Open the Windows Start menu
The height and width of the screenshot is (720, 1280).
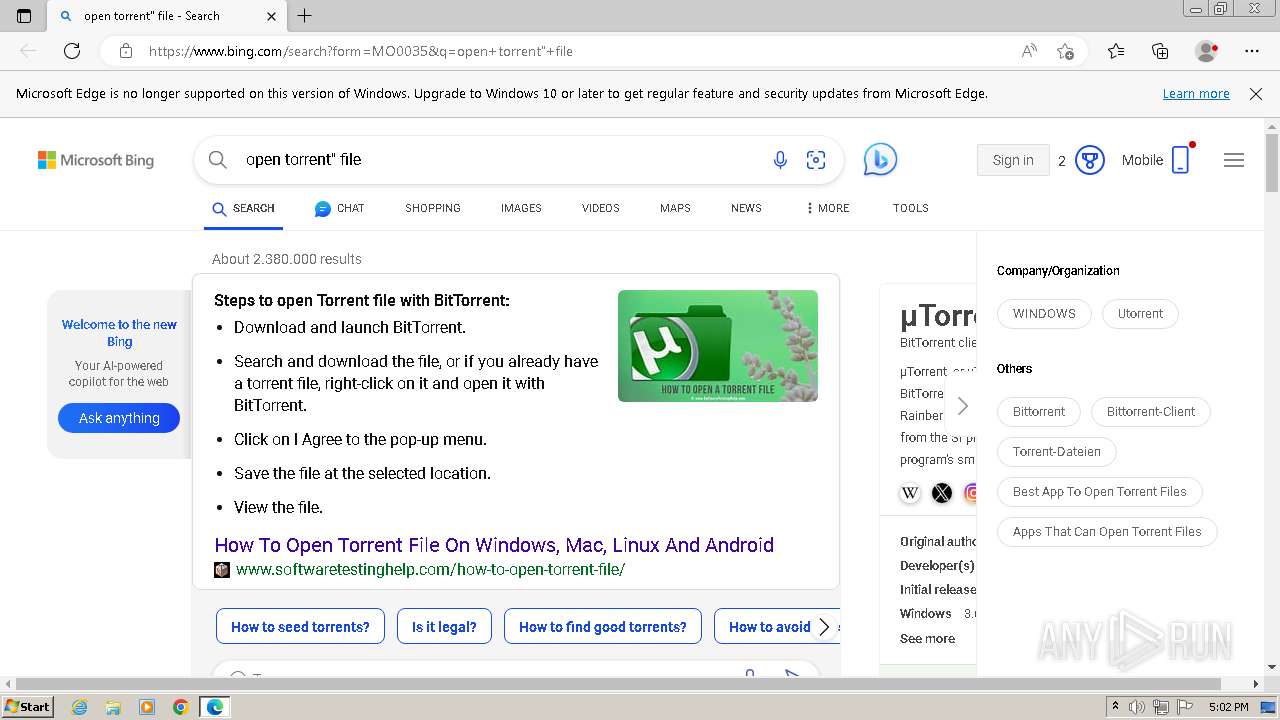(x=28, y=706)
